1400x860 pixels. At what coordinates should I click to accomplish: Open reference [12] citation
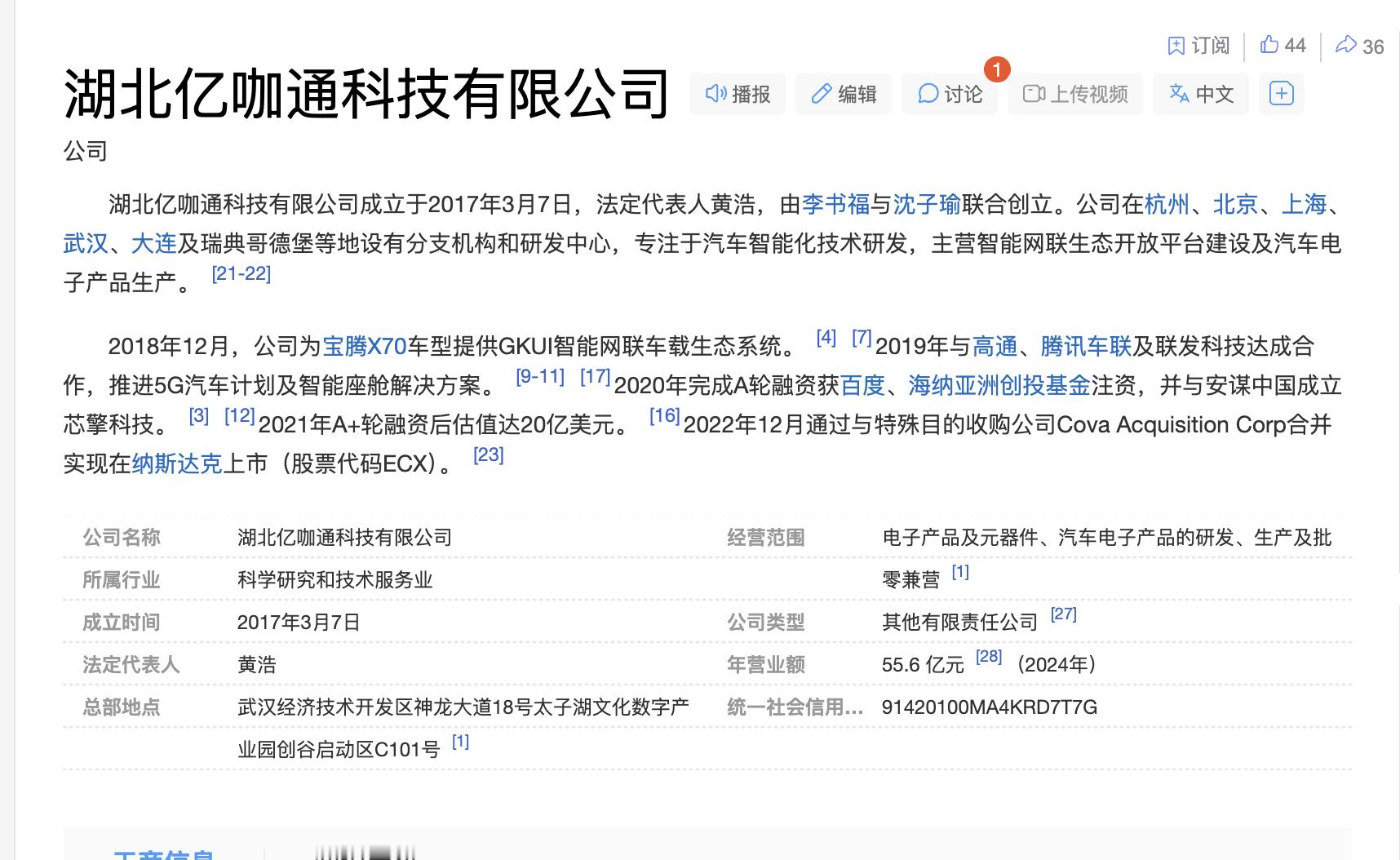(240, 416)
